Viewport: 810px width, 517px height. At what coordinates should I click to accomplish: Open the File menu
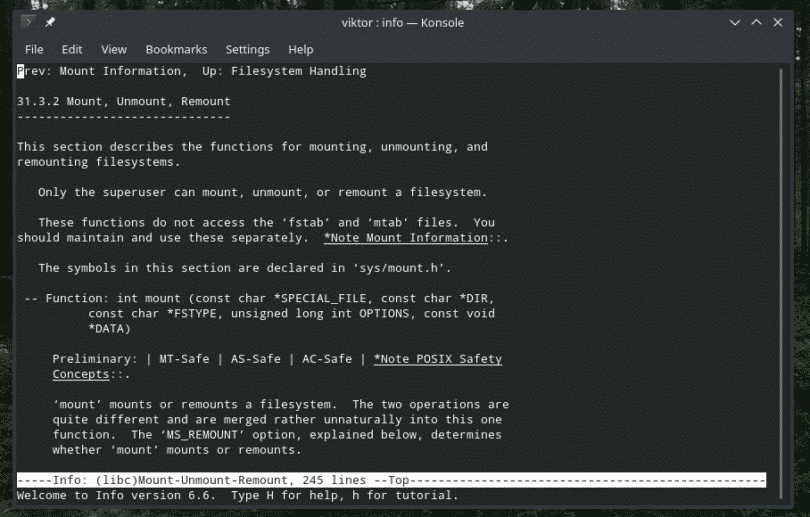34,50
